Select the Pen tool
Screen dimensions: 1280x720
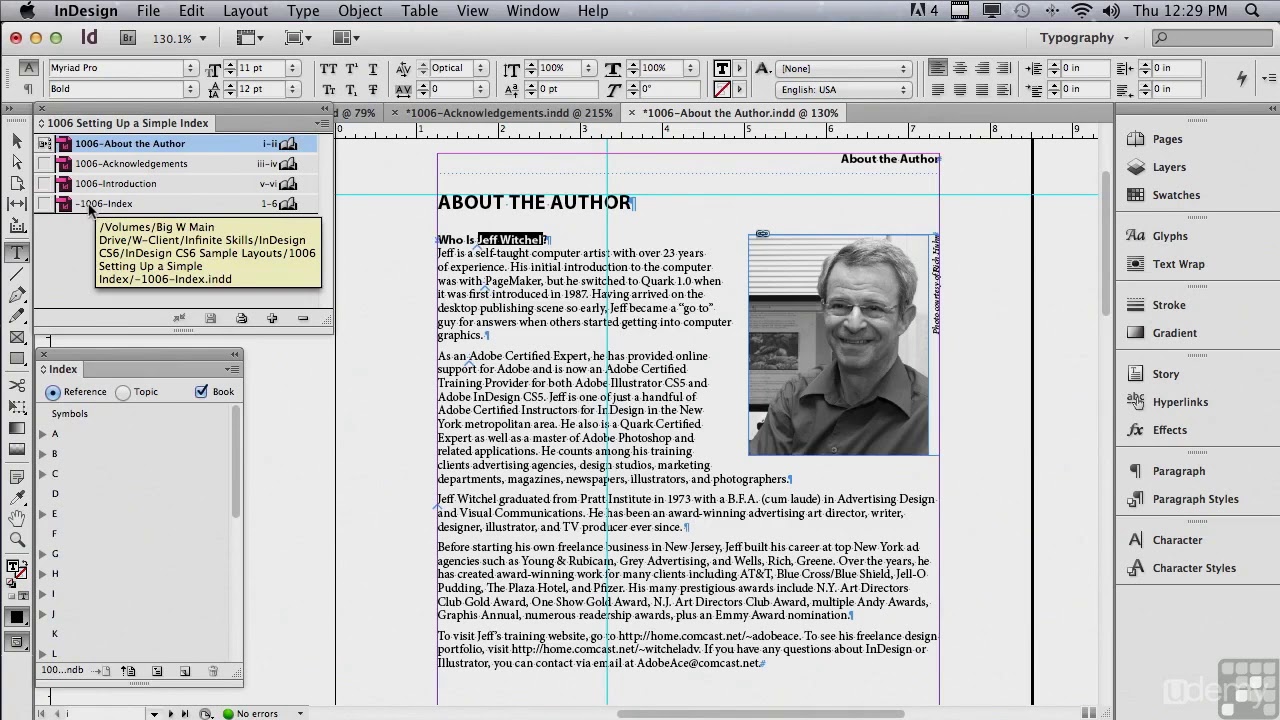(17, 295)
